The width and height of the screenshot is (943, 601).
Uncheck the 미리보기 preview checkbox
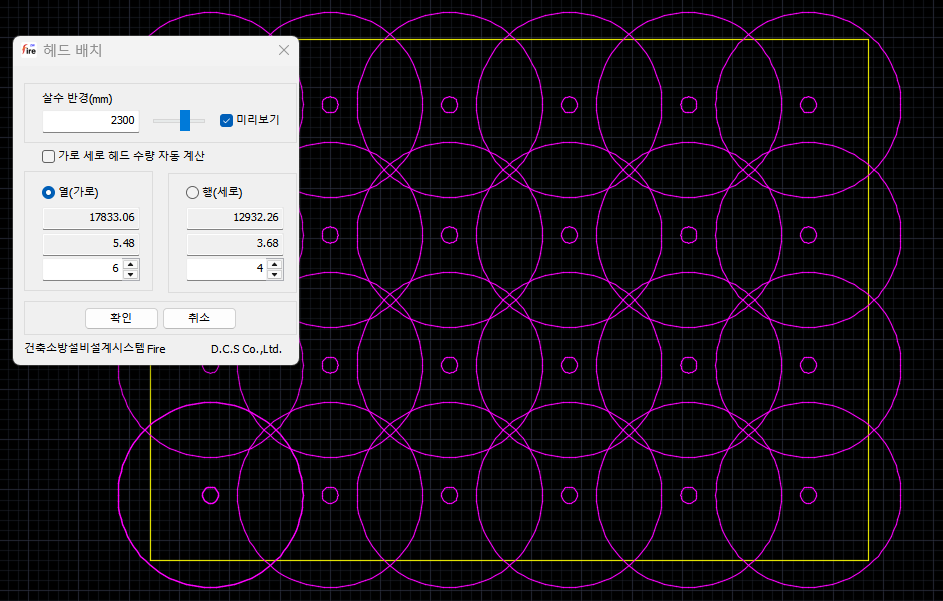pos(226,120)
